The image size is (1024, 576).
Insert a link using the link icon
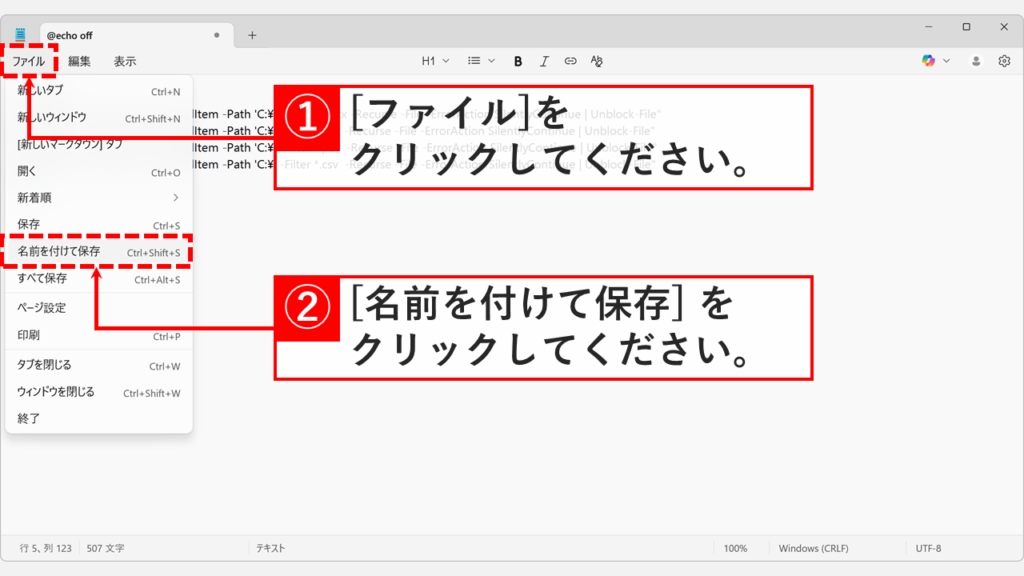pos(570,61)
